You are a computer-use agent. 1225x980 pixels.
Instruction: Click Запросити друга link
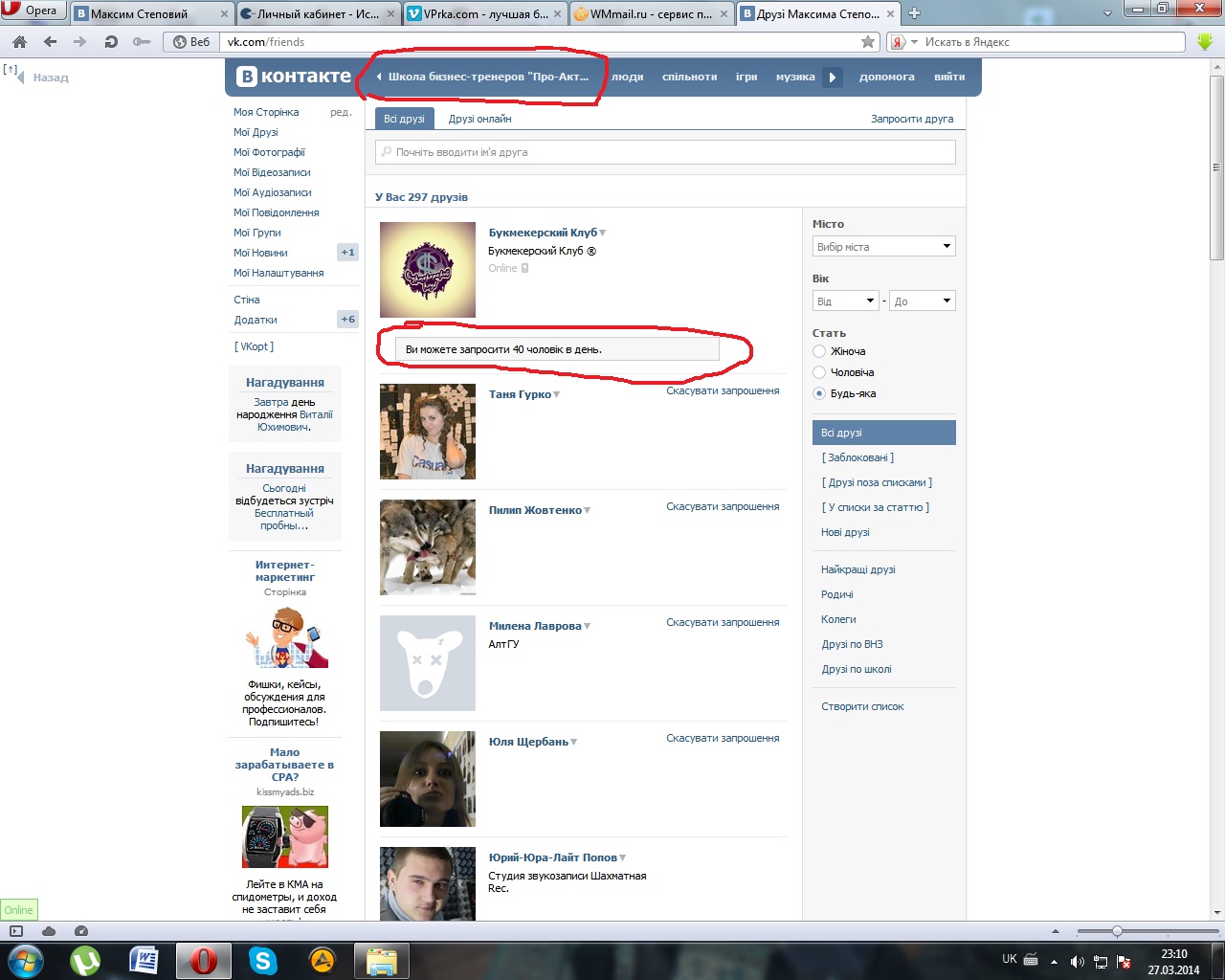click(x=912, y=119)
